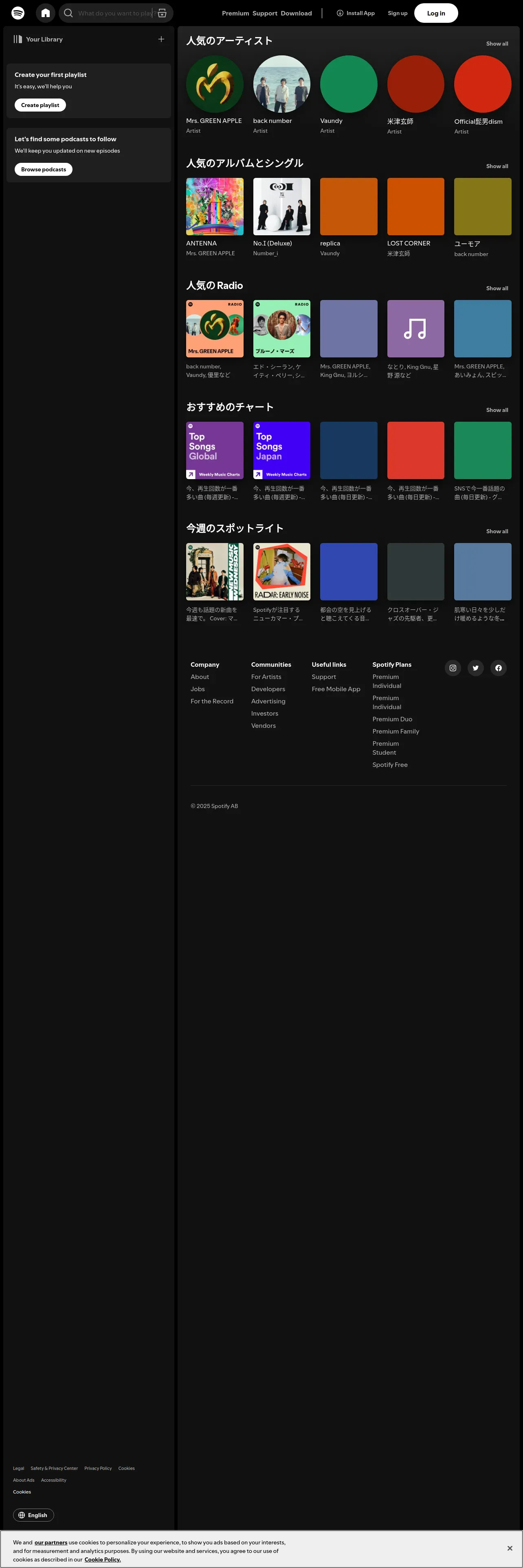Click the 人気の Radio section heading

(214, 285)
